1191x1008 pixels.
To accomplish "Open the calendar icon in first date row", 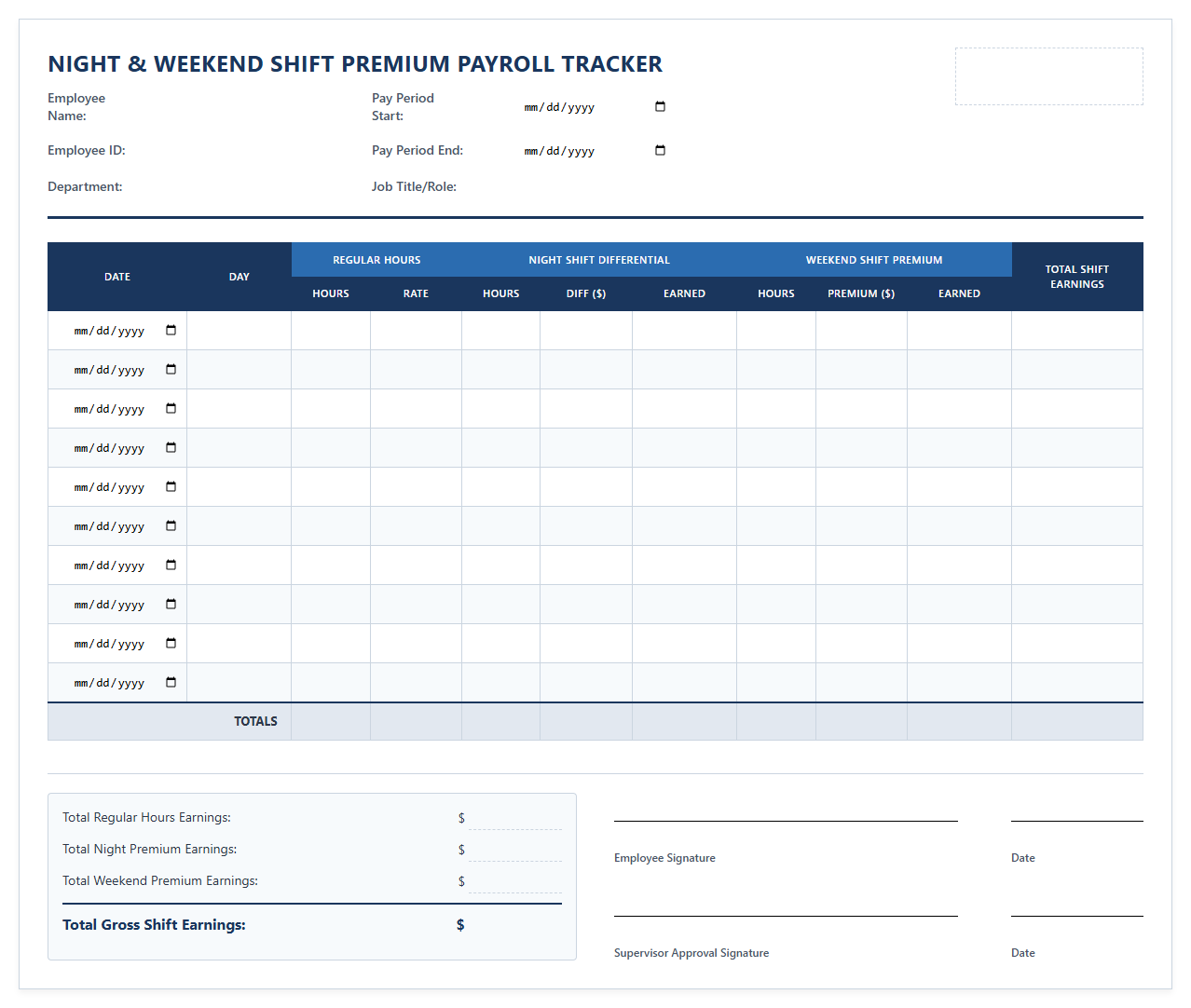I will [171, 330].
